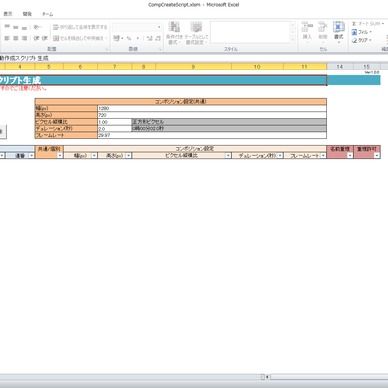Image resolution: width=388 pixels, height=388 pixels.
Task: Align cell text to the right
Action: [x=24, y=38]
